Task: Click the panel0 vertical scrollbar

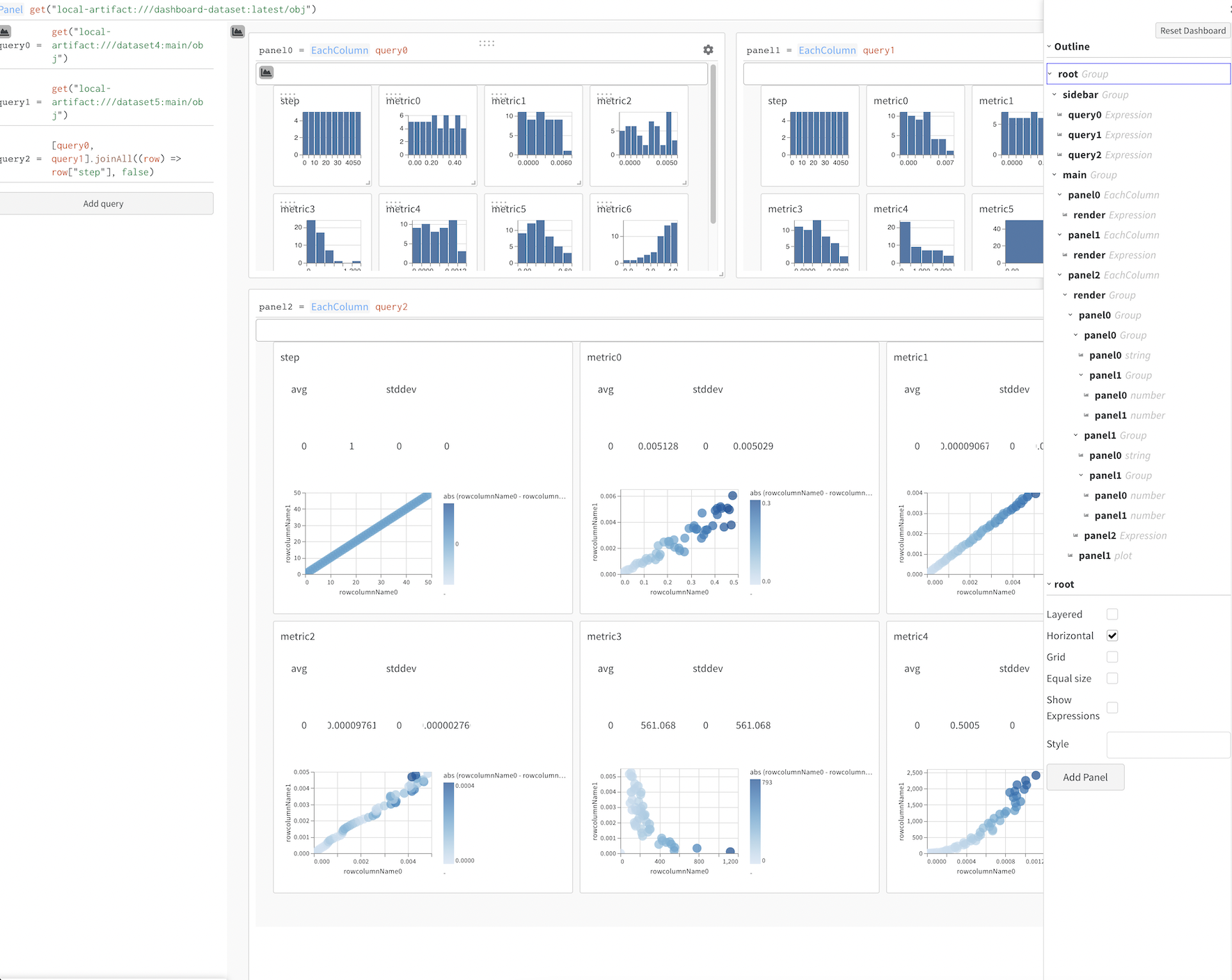Action: point(713,144)
